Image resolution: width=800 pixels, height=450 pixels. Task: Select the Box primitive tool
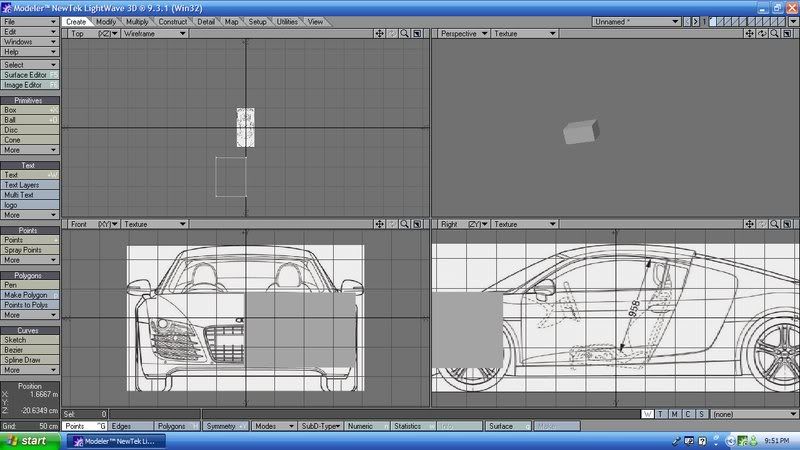tap(29, 110)
